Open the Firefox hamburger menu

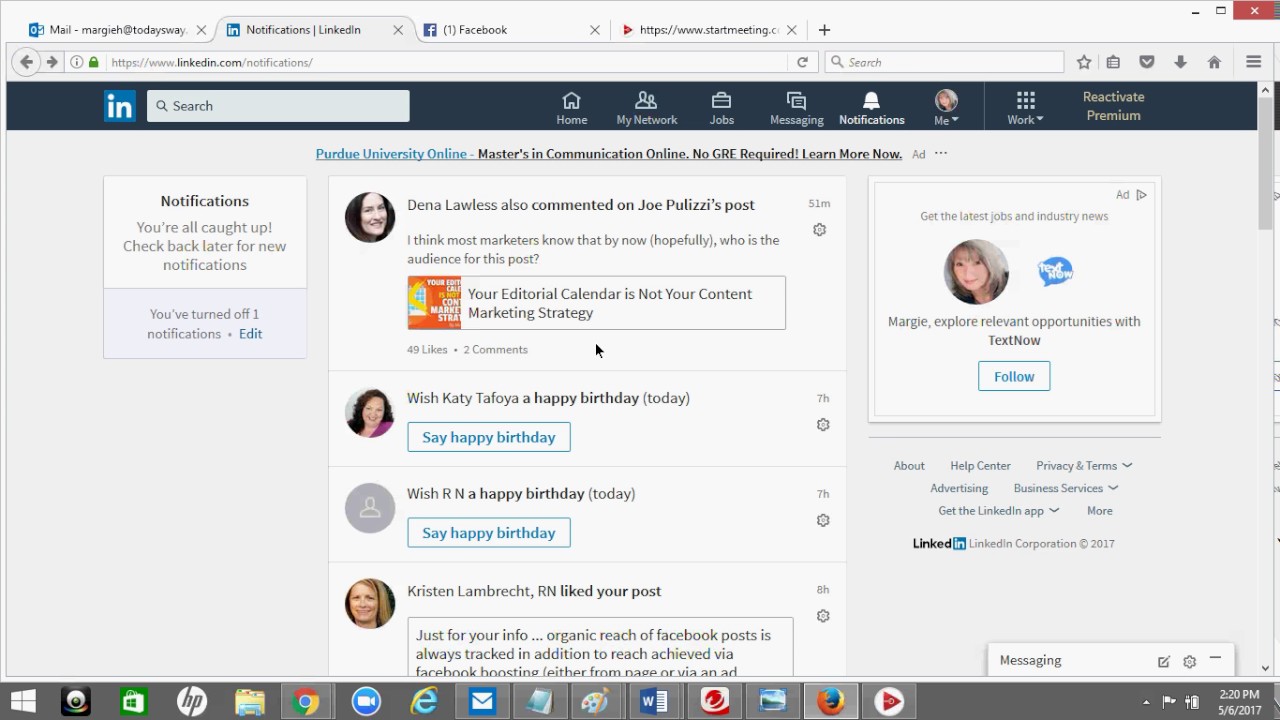tap(1253, 62)
